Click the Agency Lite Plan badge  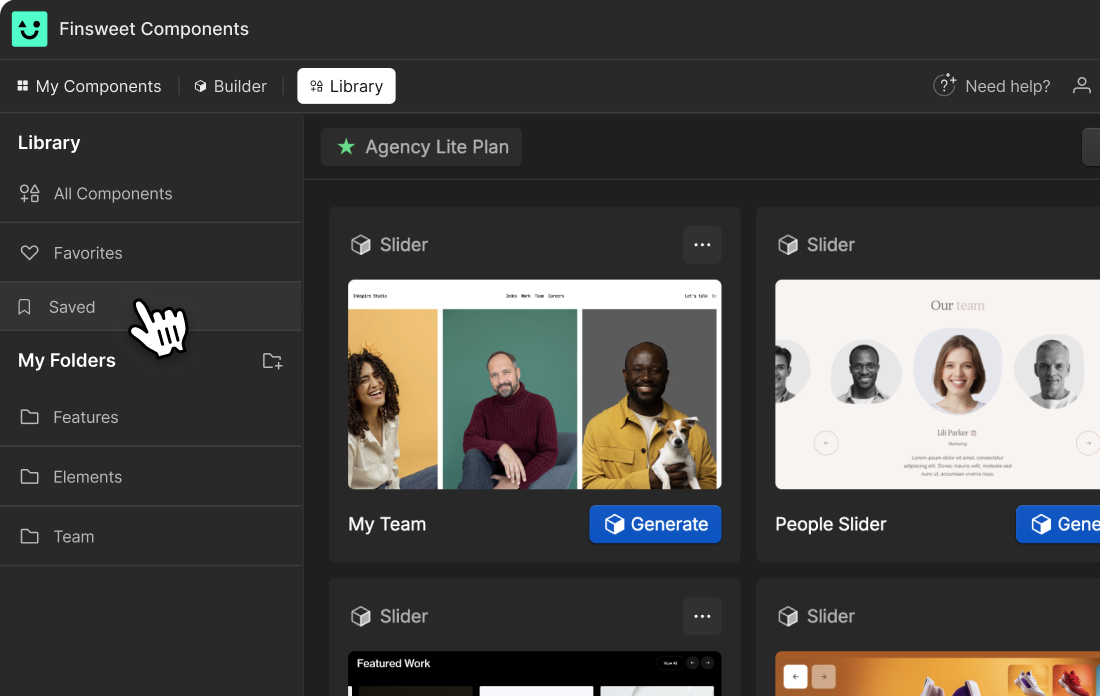click(422, 147)
